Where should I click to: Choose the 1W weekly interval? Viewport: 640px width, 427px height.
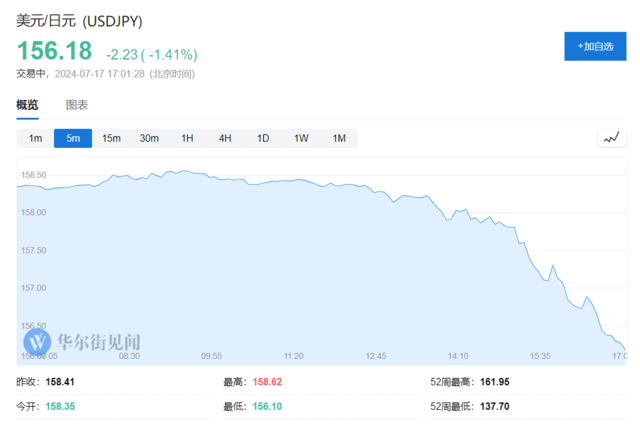tap(301, 138)
